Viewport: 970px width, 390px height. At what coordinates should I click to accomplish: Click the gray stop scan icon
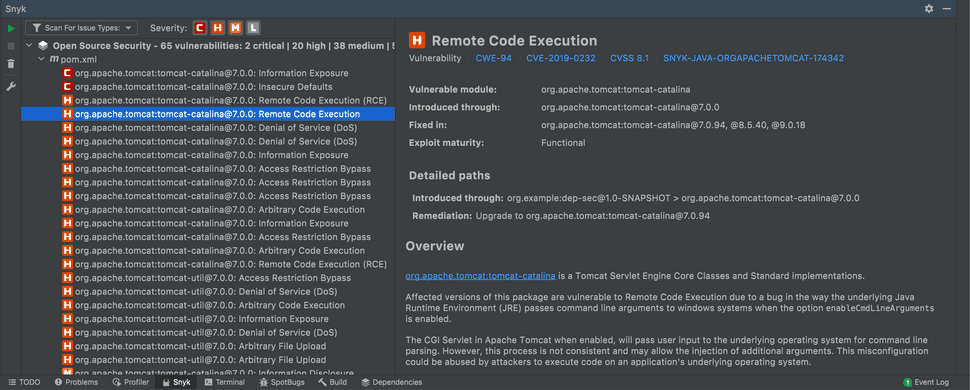click(x=11, y=46)
